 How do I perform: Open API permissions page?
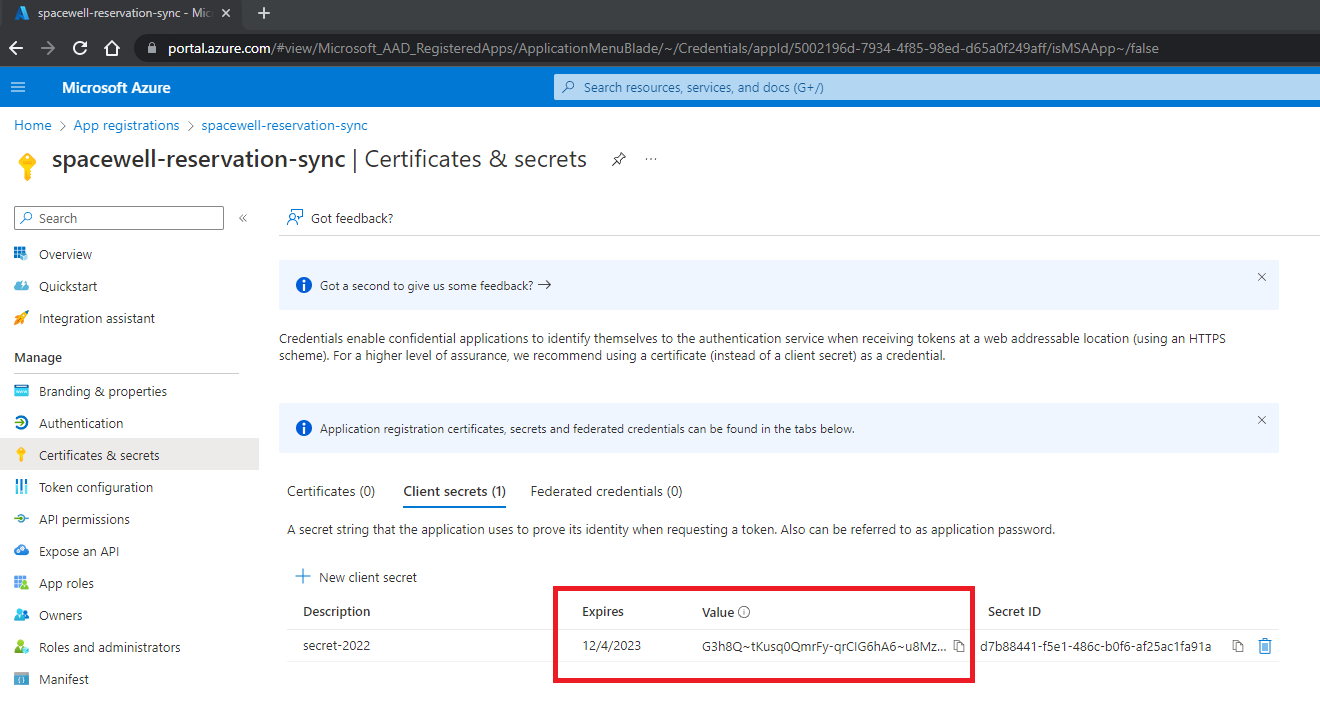[x=84, y=519]
